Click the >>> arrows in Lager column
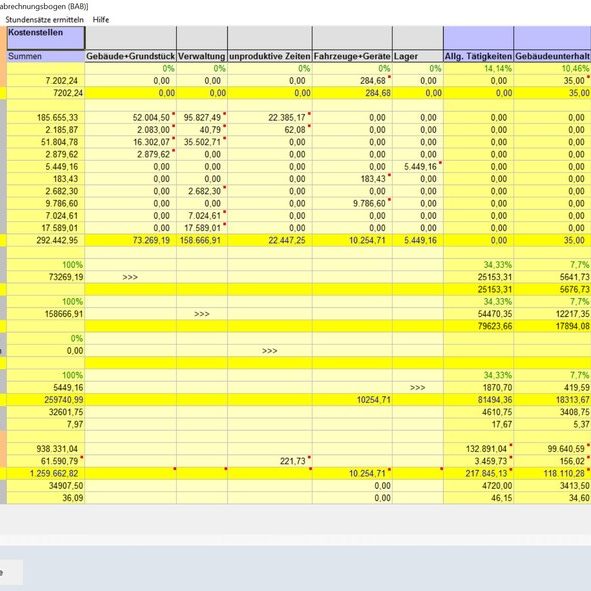The height and width of the screenshot is (591, 591). (x=417, y=387)
